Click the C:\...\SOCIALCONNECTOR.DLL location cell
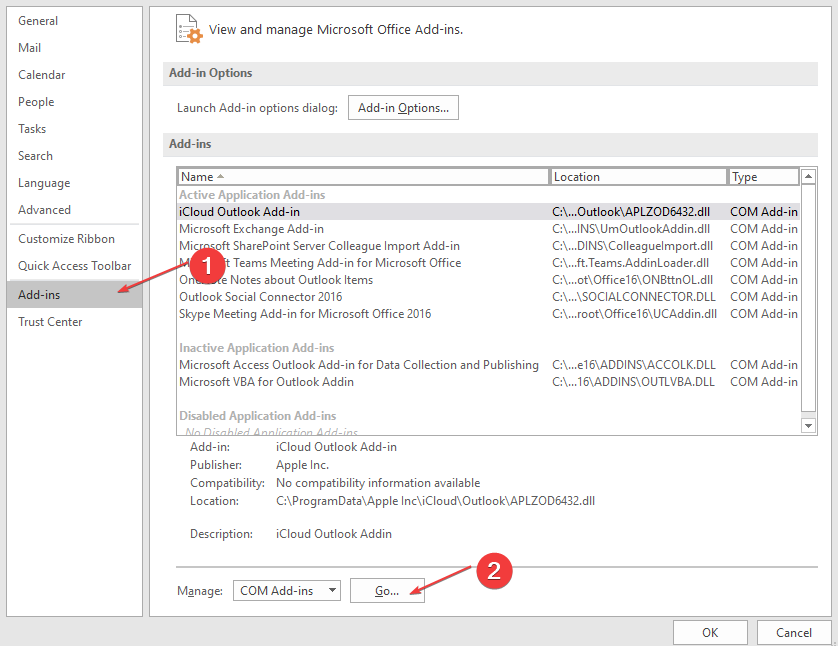Image resolution: width=838 pixels, height=646 pixels. [x=634, y=297]
